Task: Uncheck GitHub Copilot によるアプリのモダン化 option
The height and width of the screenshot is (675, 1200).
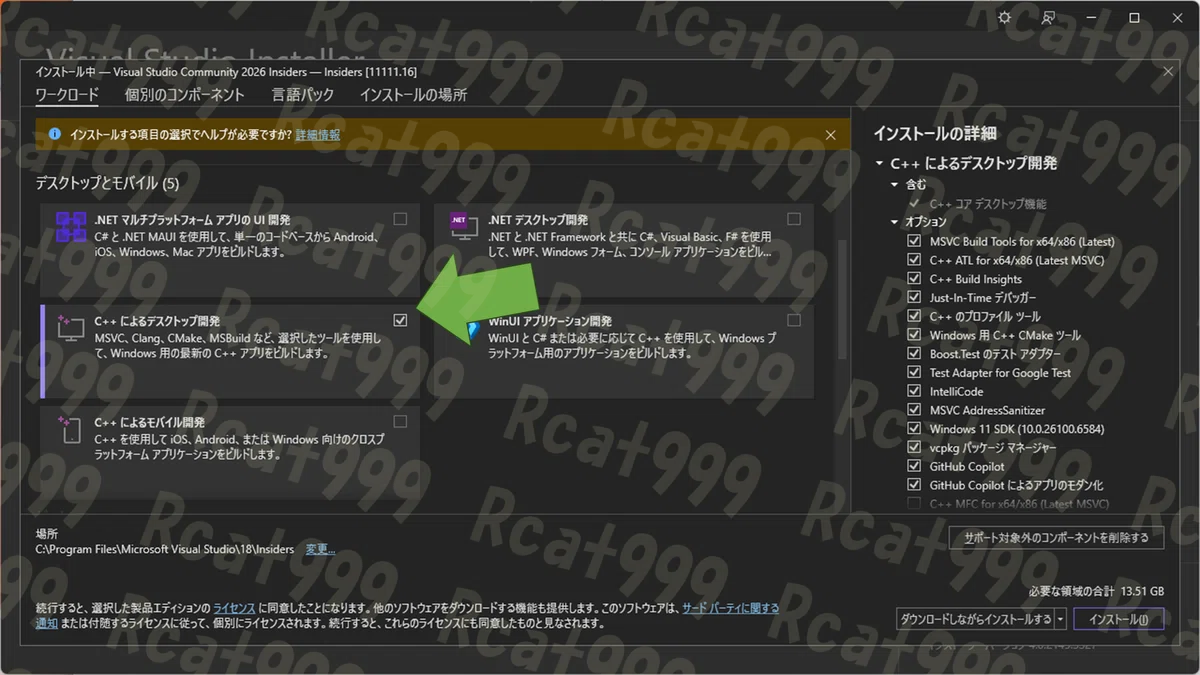Action: pyautogui.click(x=913, y=485)
